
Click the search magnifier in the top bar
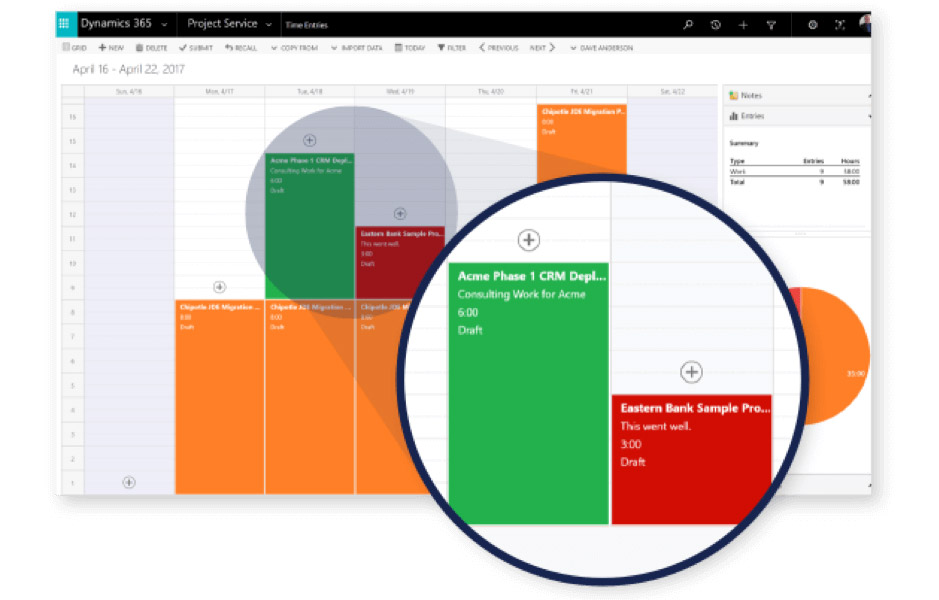coord(688,25)
